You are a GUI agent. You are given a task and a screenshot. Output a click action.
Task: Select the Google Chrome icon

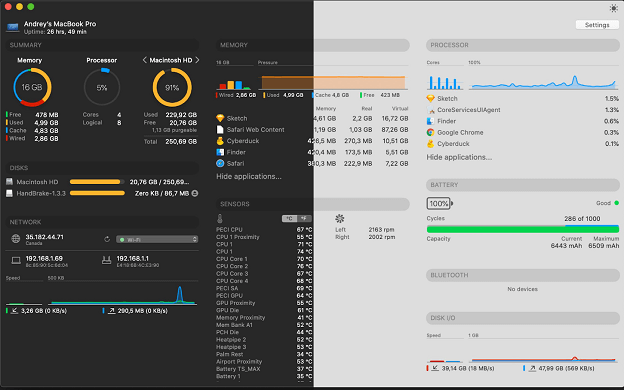[x=430, y=133]
